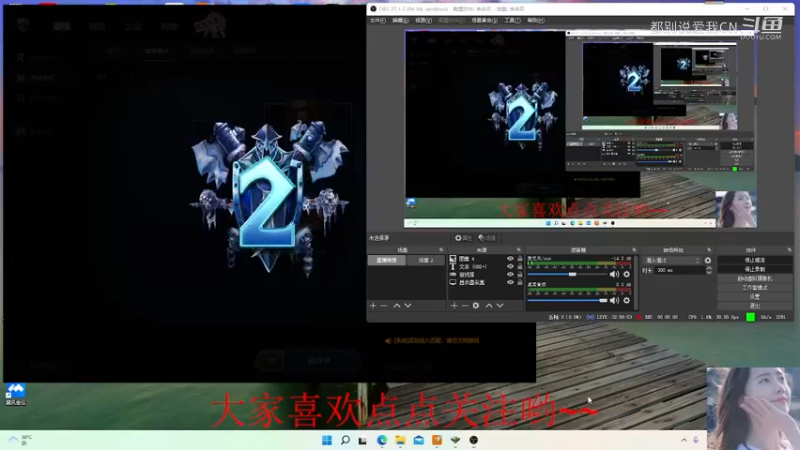Screen dimensions: 800x450
Task: Pop out the scenes dock panel
Action: 441,250
